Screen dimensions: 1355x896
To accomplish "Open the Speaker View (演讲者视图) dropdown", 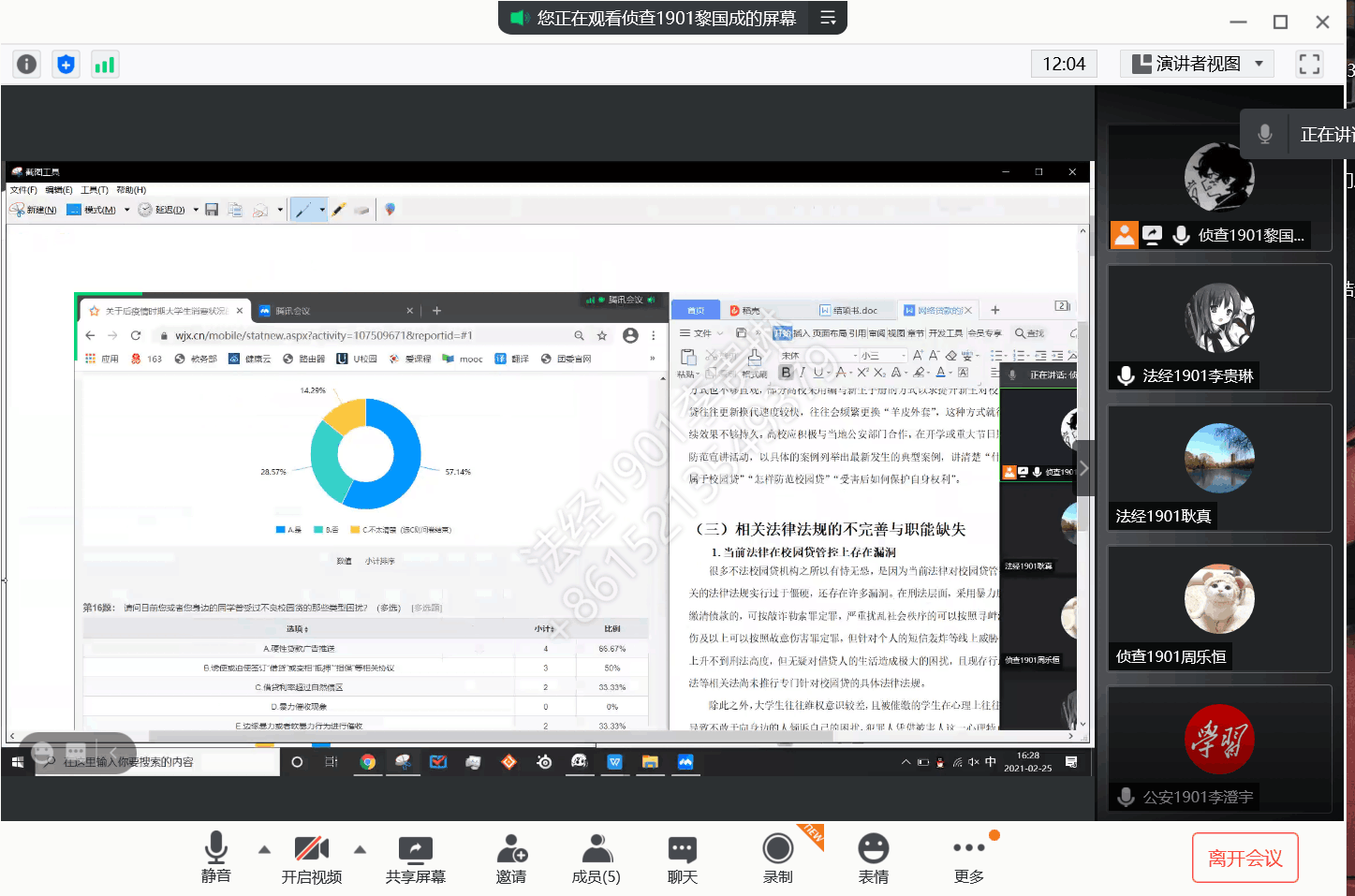I will [x=1197, y=64].
